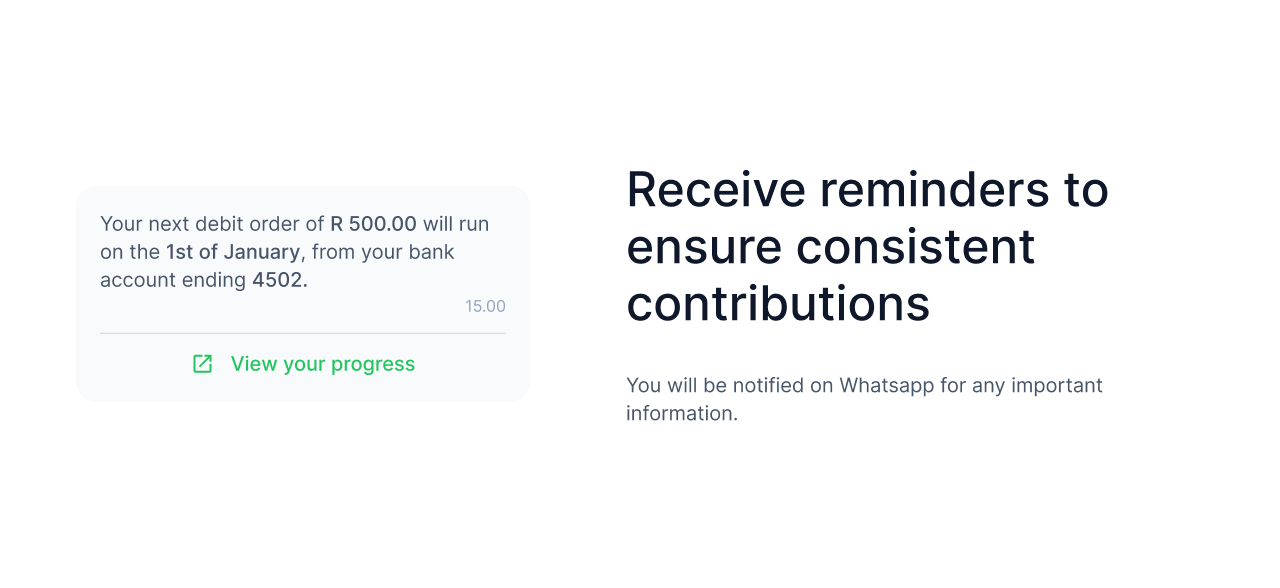Click the external link icon beside View your progress
This screenshot has width=1280, height=588.
[x=202, y=364]
